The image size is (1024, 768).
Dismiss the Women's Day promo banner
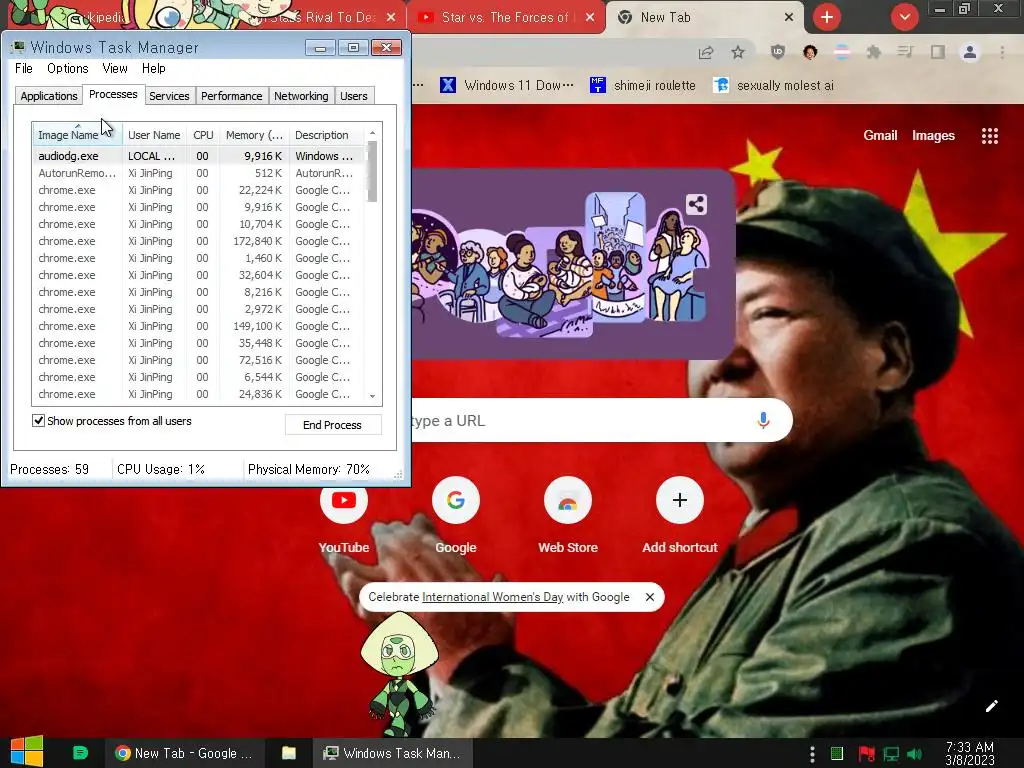click(x=650, y=597)
